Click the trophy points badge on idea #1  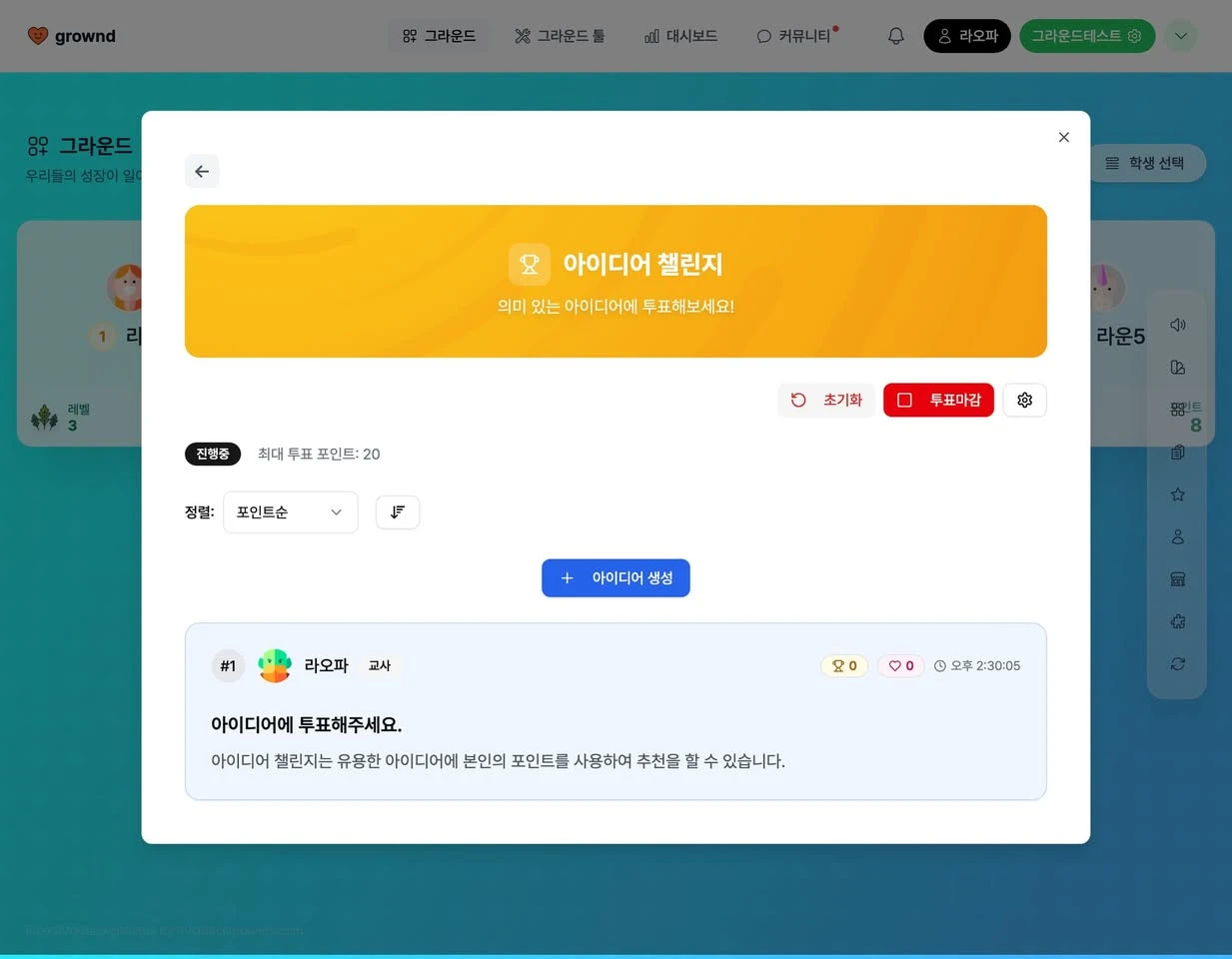pos(844,665)
